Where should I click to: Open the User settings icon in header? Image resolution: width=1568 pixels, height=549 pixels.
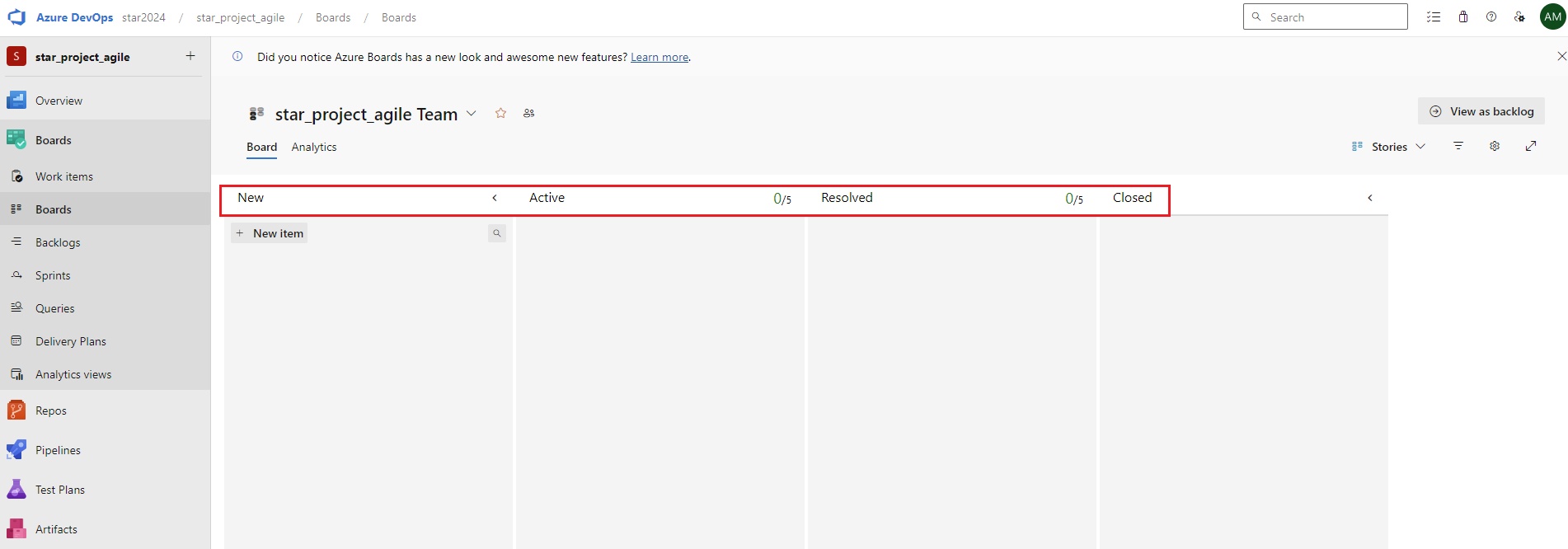point(1519,16)
